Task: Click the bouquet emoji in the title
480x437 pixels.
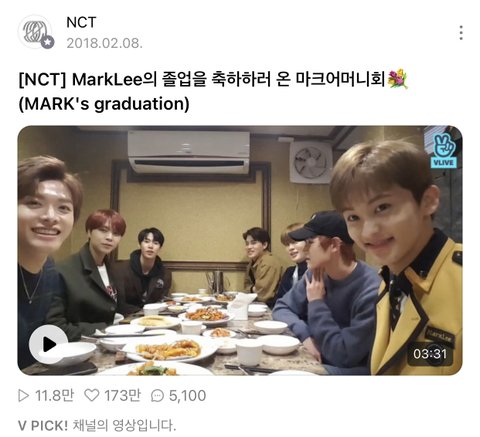Action: pyautogui.click(x=398, y=79)
